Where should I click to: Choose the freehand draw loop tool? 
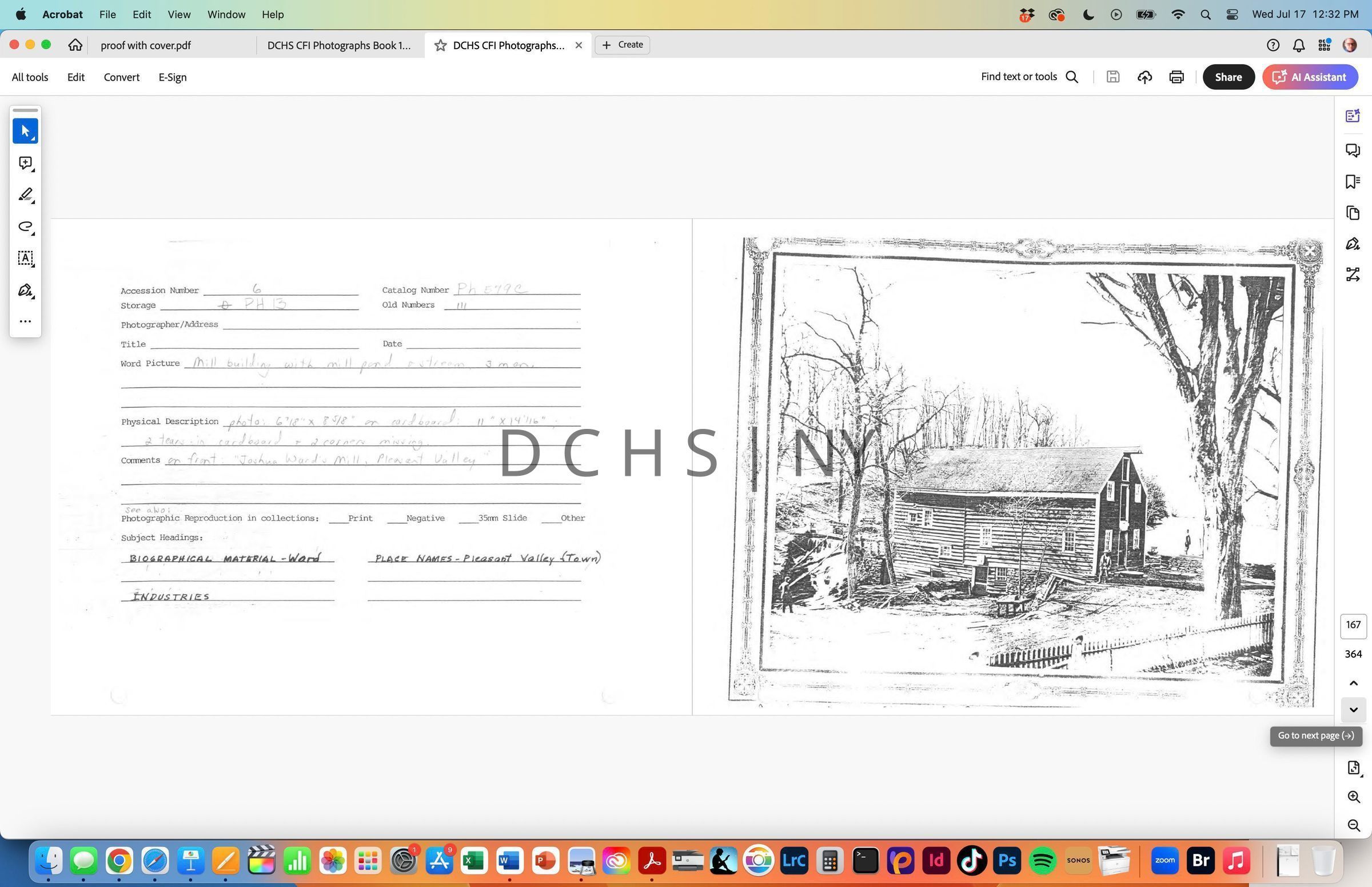coord(25,226)
